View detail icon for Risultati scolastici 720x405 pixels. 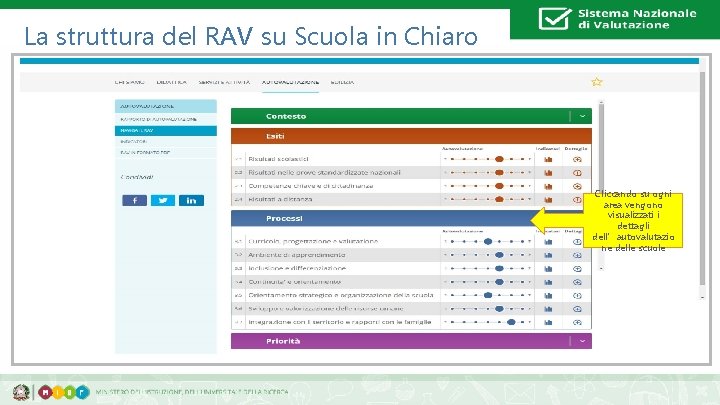click(577, 159)
